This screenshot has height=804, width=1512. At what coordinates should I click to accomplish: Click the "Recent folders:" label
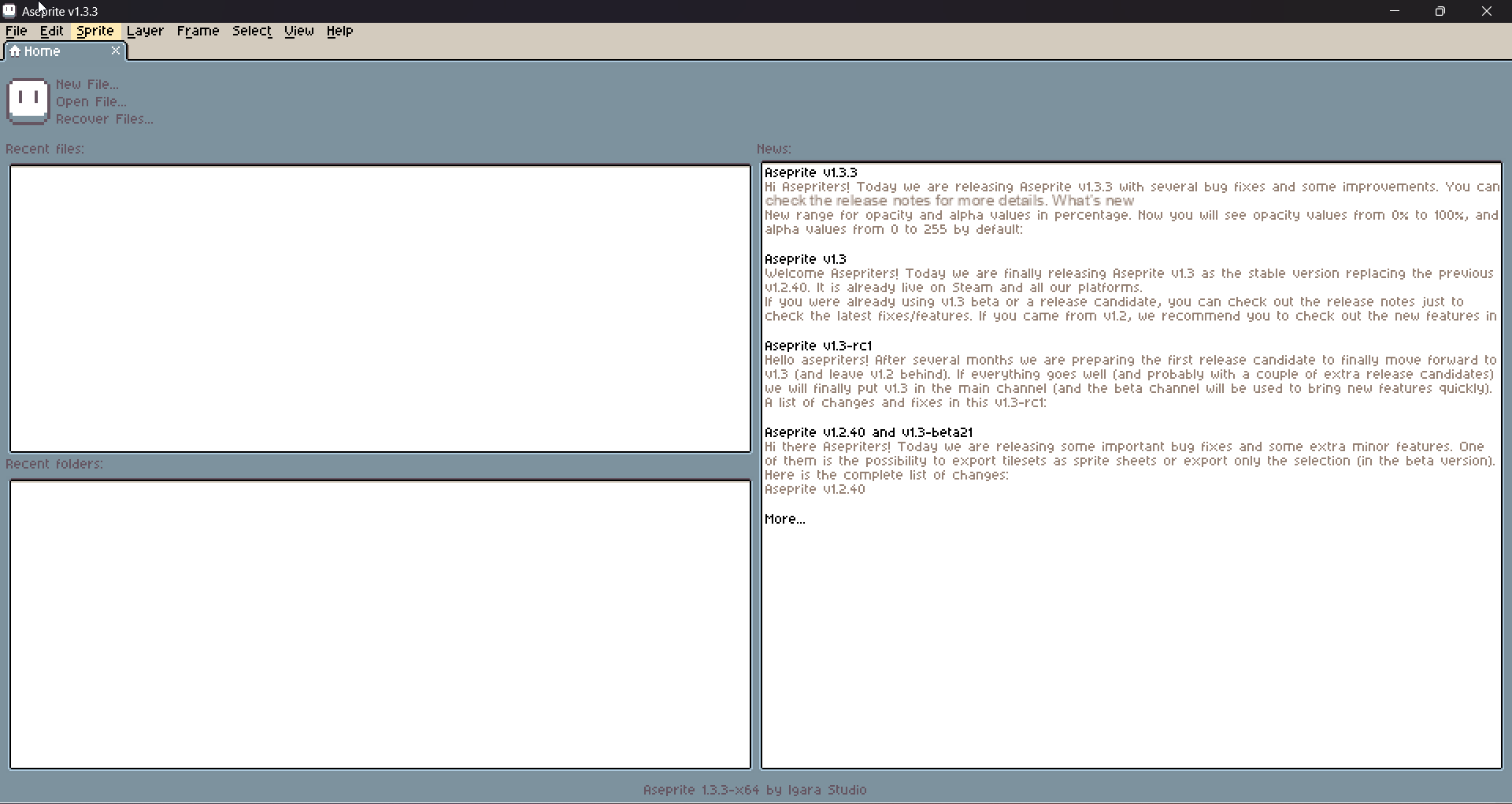tap(54, 464)
